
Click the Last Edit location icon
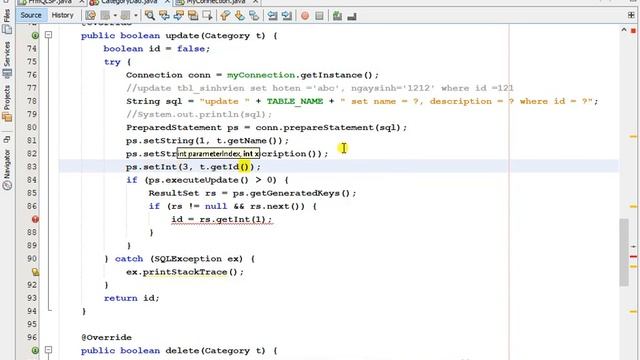tap(91, 16)
